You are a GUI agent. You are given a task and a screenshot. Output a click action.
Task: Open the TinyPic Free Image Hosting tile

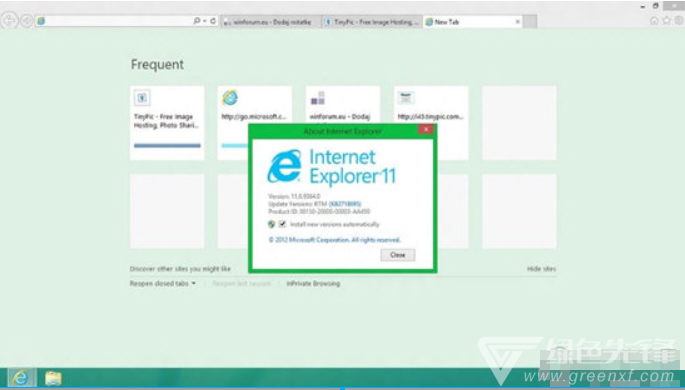tap(167, 123)
